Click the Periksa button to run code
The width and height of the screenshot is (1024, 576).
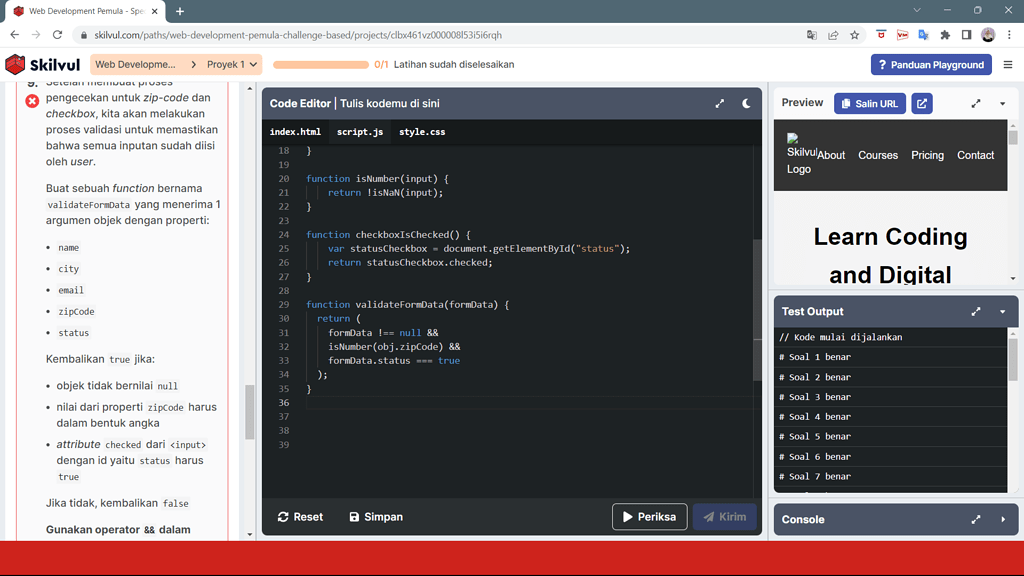coord(649,517)
